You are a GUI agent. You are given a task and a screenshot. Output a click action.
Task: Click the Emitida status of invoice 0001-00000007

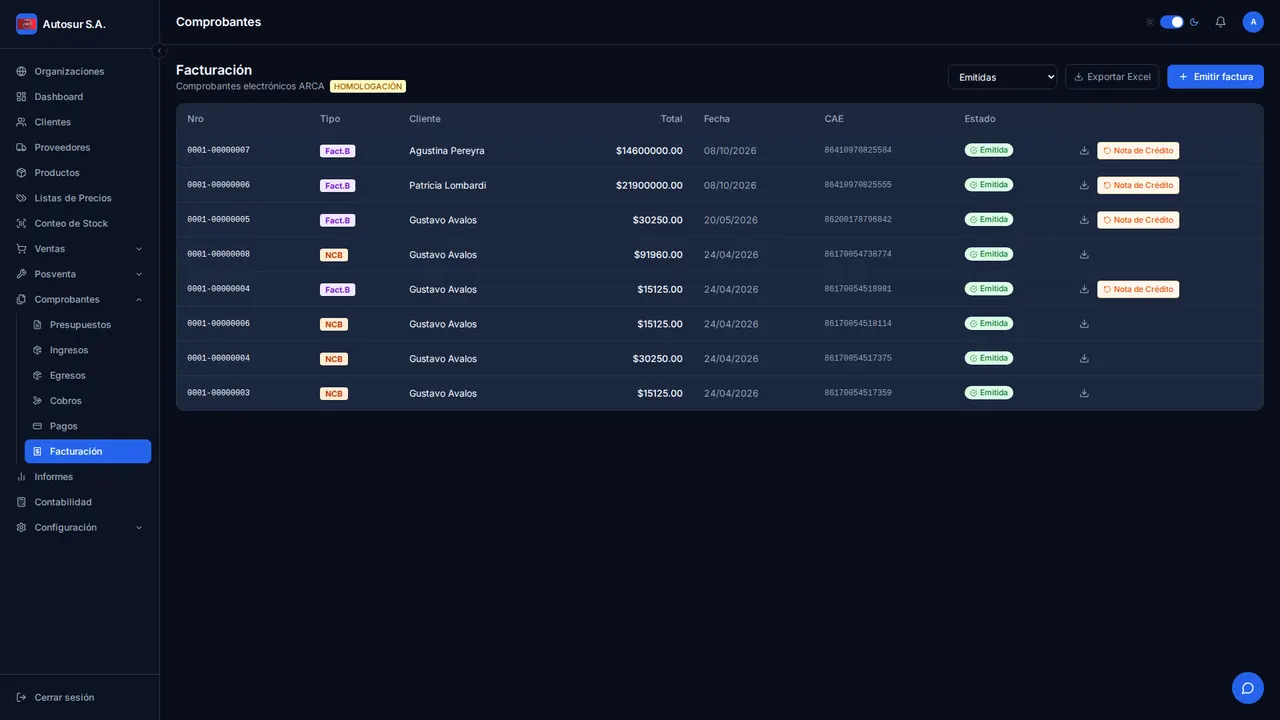click(989, 150)
